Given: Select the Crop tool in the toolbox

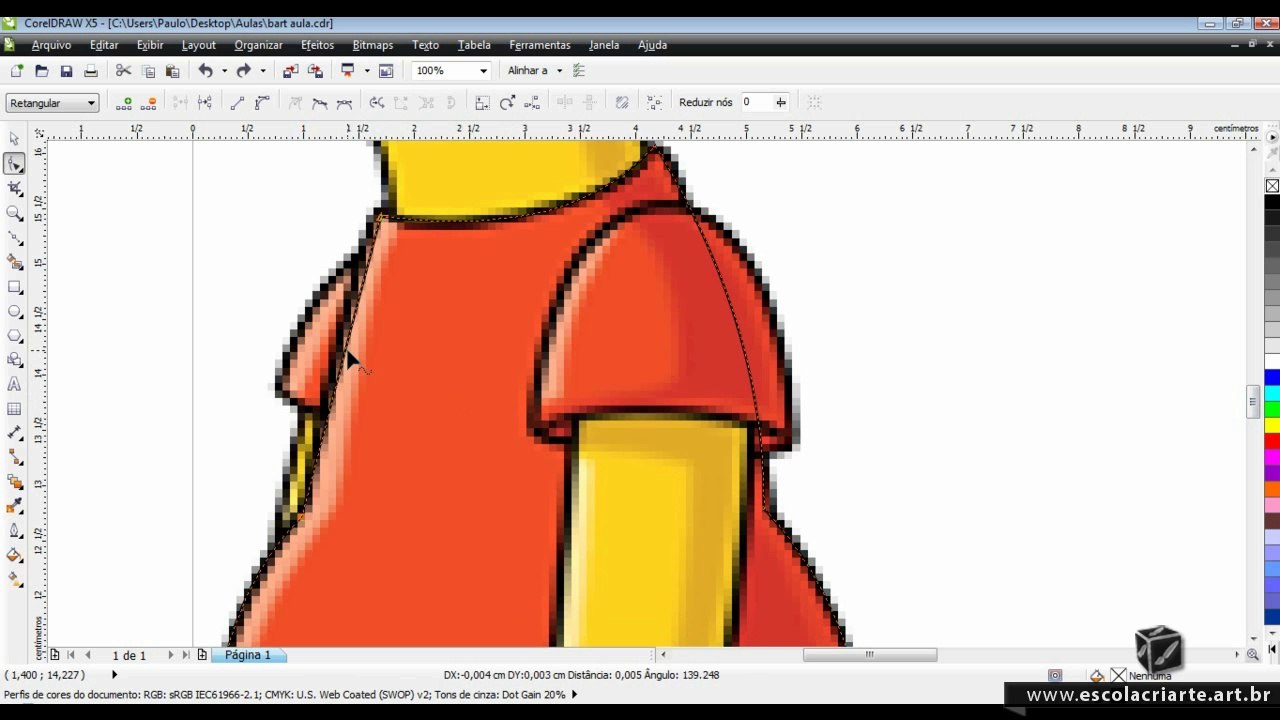Looking at the screenshot, I should [x=14, y=188].
